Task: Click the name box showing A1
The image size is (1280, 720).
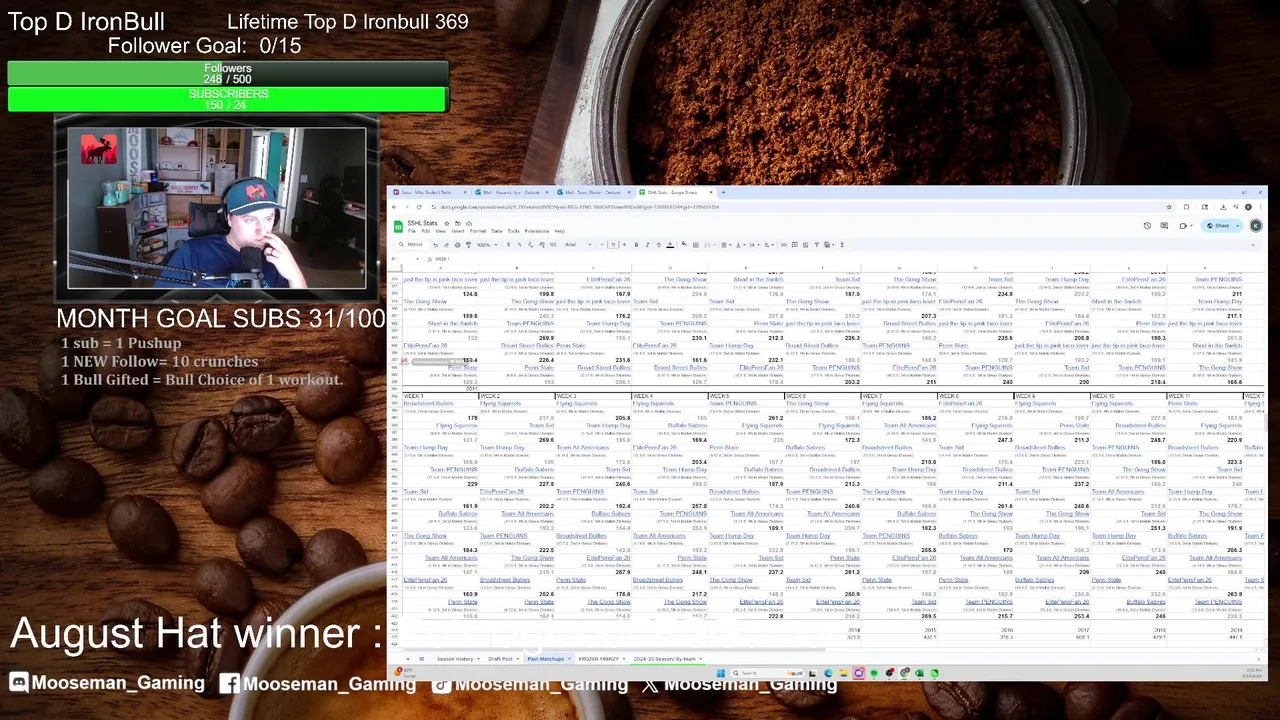Action: point(405,259)
